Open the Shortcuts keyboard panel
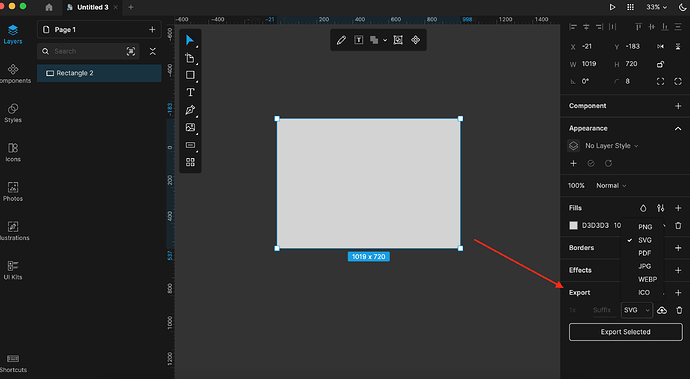 pyautogui.click(x=13, y=363)
